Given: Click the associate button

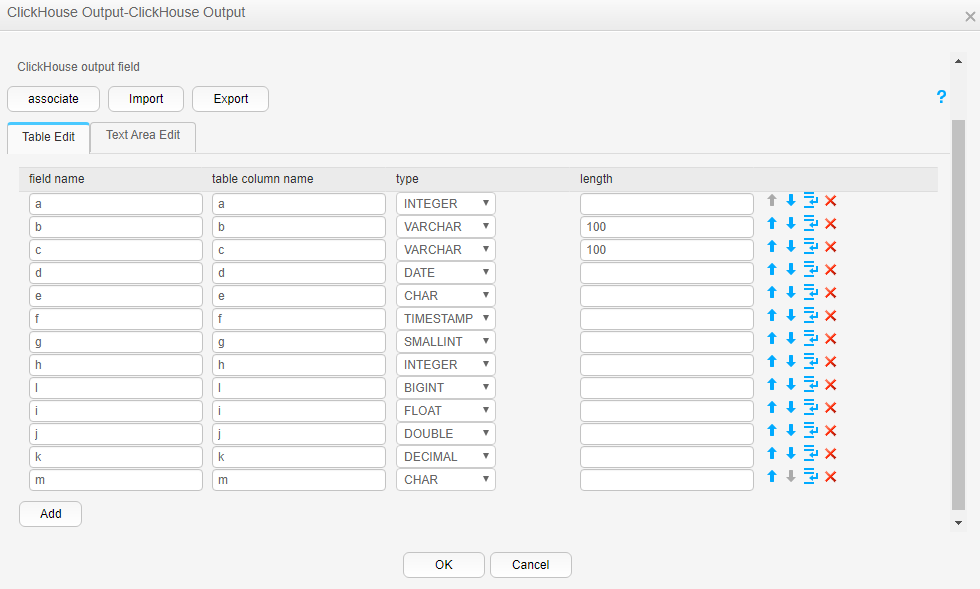Looking at the screenshot, I should click(x=53, y=99).
